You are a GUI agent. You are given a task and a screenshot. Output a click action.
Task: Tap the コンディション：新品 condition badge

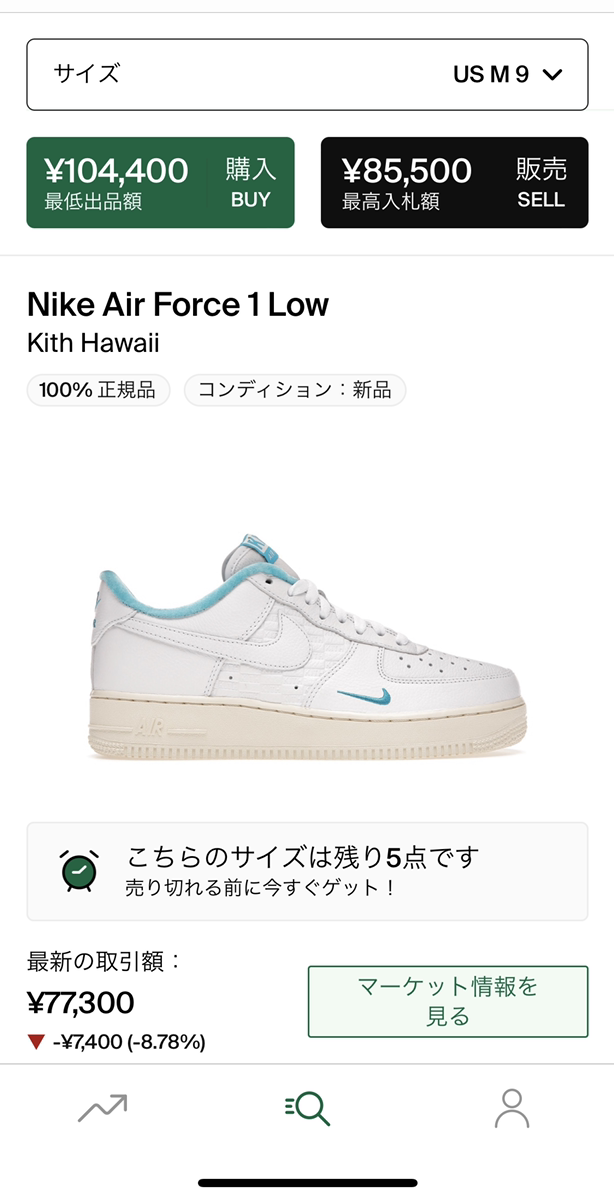[x=295, y=390]
